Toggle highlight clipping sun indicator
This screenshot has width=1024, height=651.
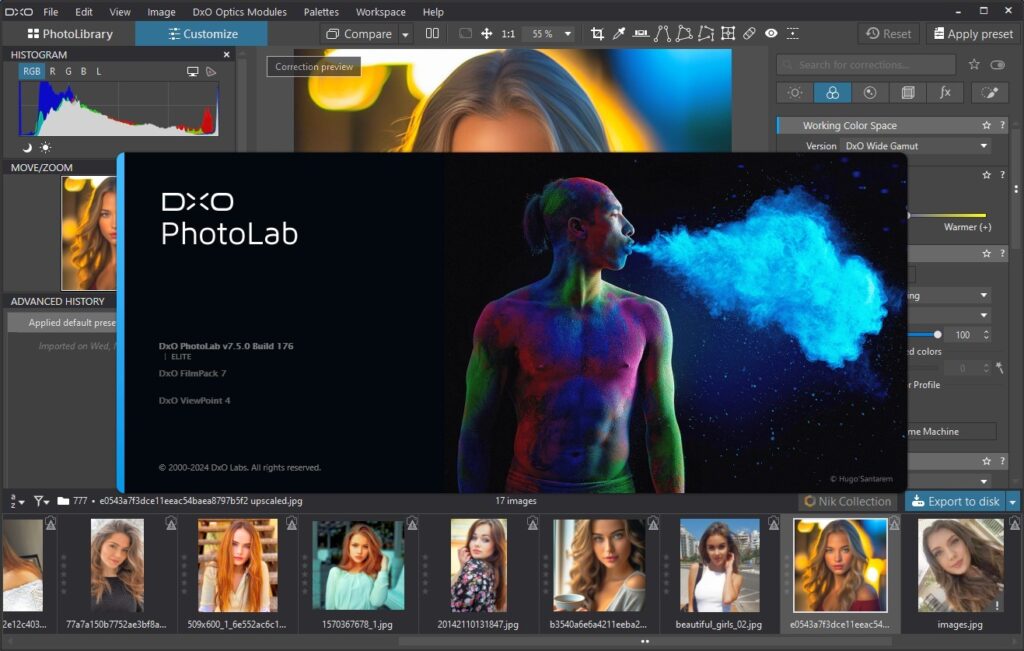pos(45,148)
